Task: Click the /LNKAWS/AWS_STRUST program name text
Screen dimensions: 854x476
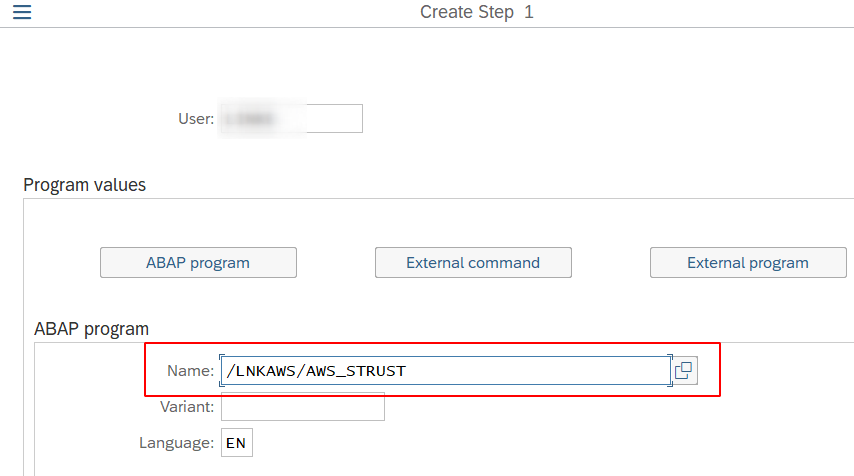Action: [x=316, y=371]
